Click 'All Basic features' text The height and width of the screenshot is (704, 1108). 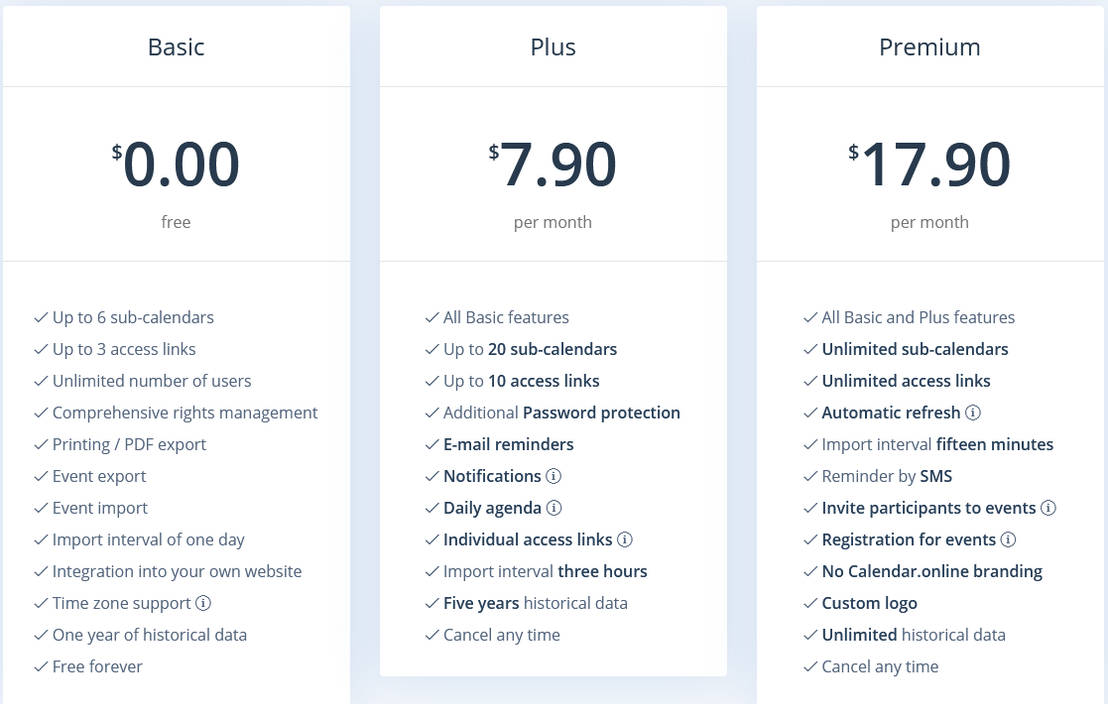pyautogui.click(x=506, y=317)
